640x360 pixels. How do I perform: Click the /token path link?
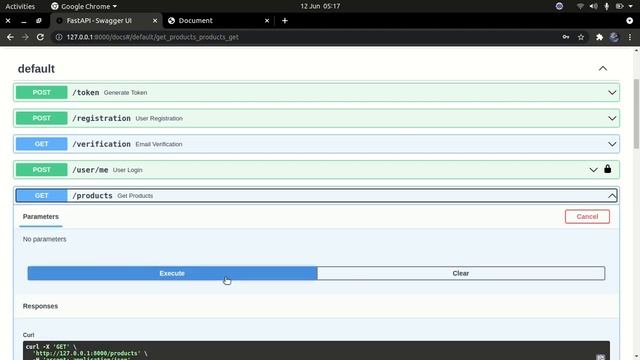click(86, 93)
